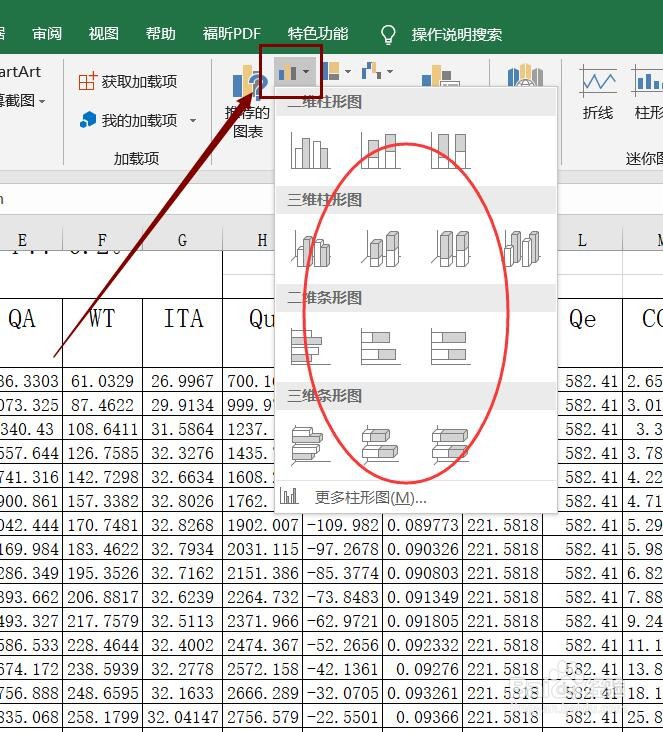This screenshot has width=663, height=732.
Task: Click the 推荐的图表 recommended charts button
Action: click(x=247, y=104)
